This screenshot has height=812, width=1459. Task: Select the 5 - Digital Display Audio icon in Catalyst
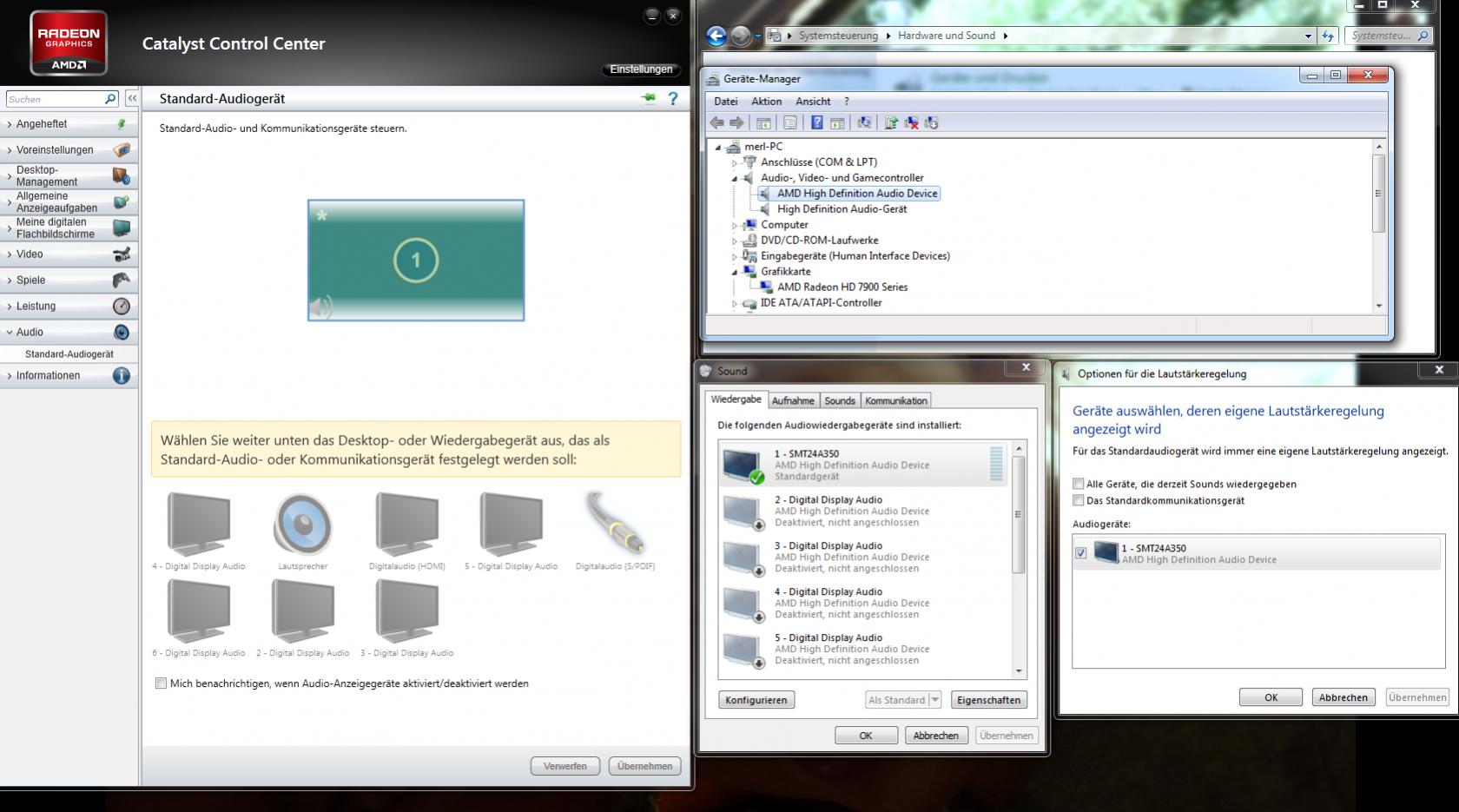tap(511, 525)
